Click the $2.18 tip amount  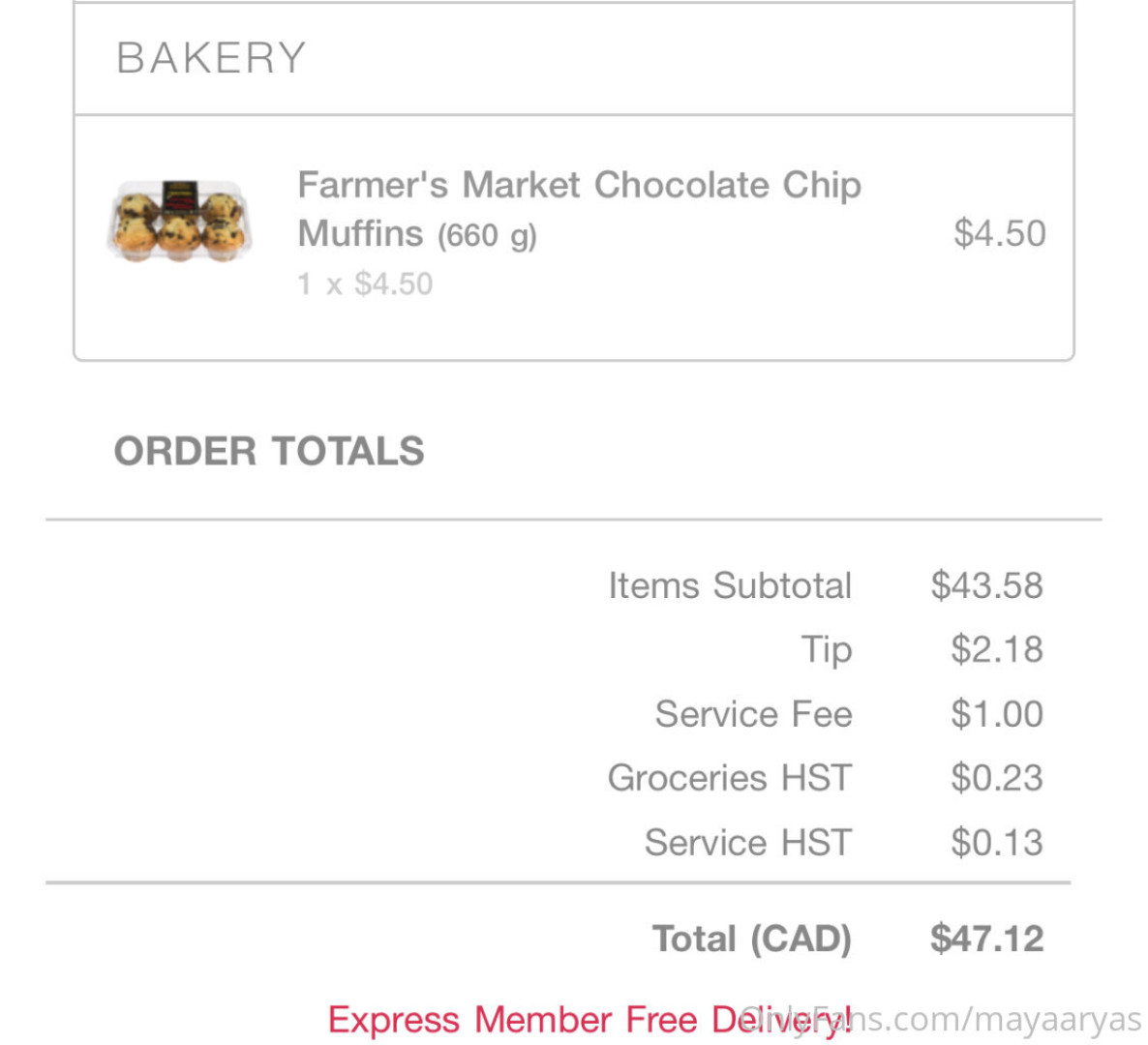tap(996, 649)
